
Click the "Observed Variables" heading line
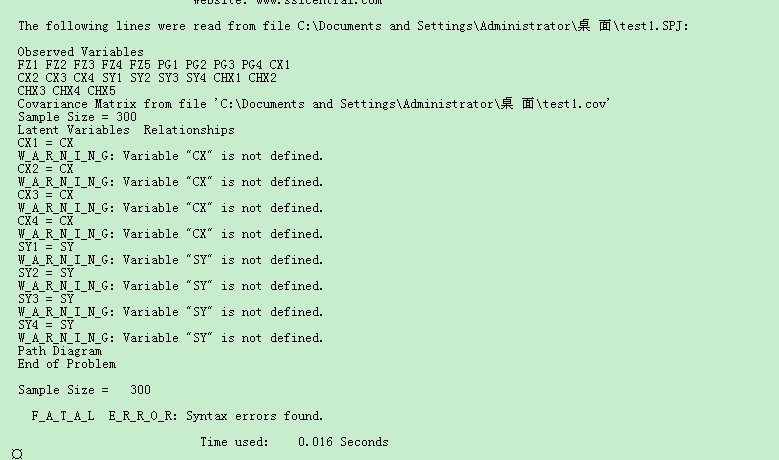80,52
